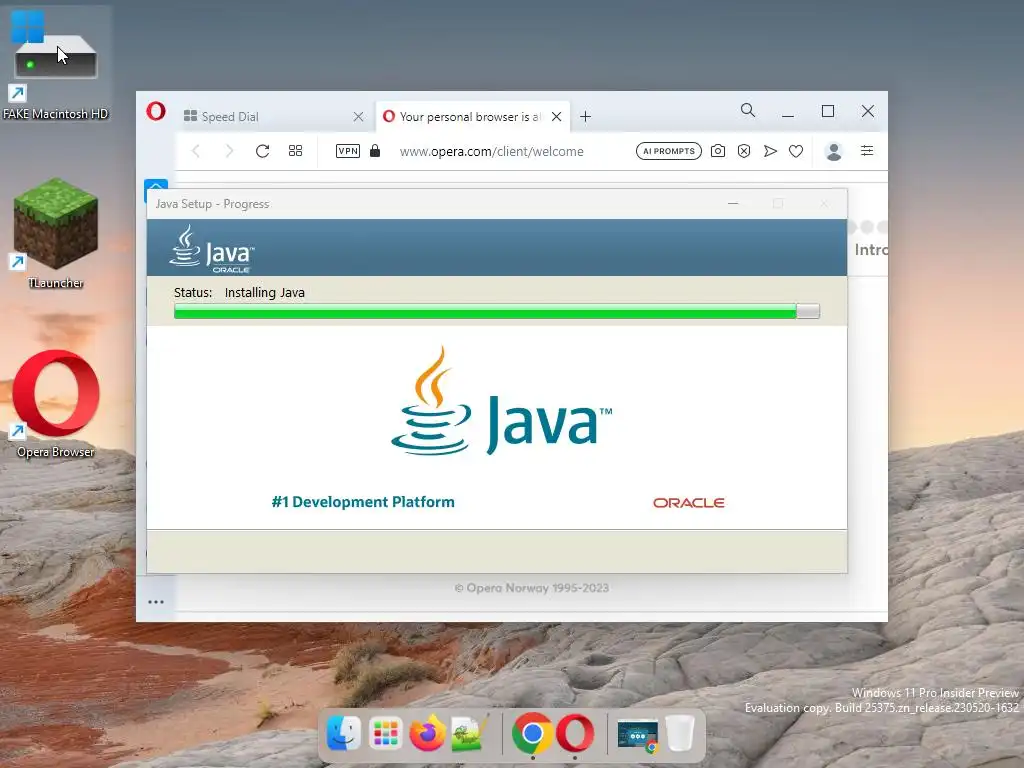Open AI PROMPTS button

click(669, 151)
